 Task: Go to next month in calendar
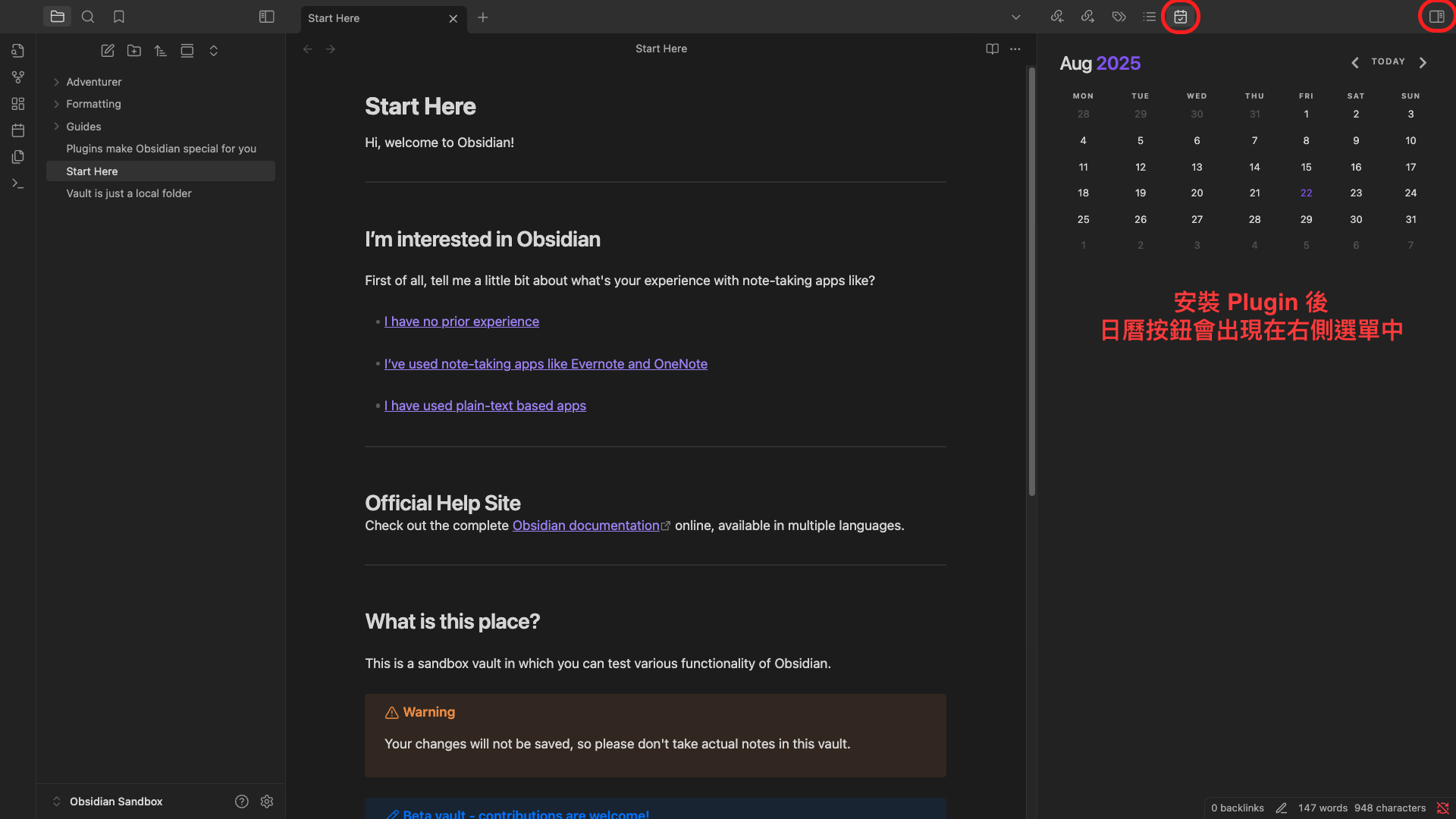[x=1423, y=63]
